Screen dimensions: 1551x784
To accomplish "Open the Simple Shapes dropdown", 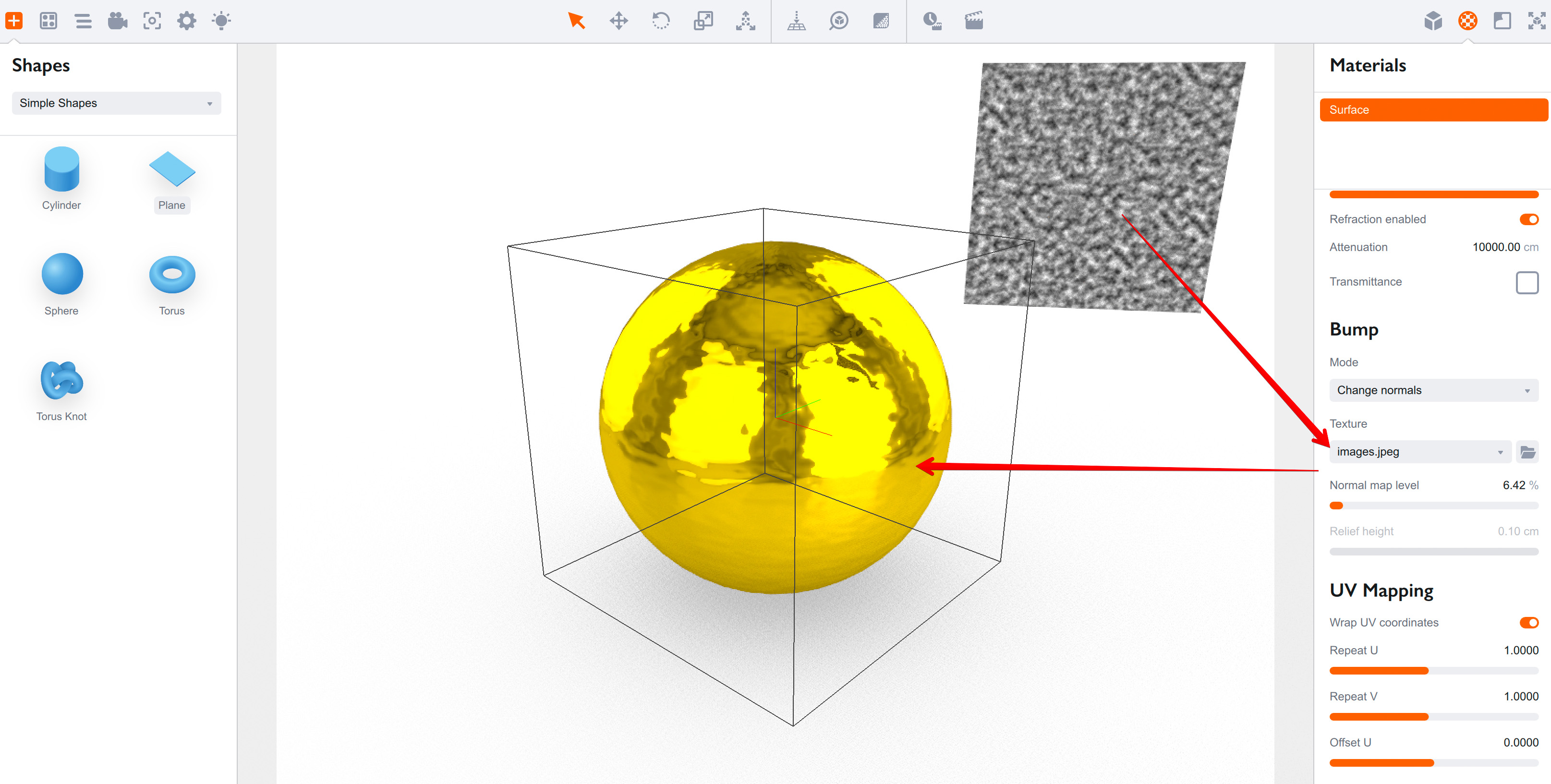I will point(116,103).
